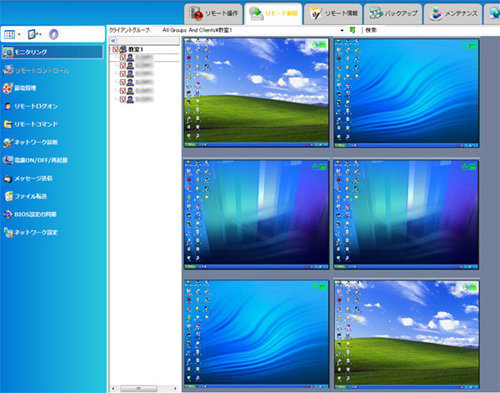Toggle the 教室1 group checkbox
Image resolution: width=500 pixels, height=393 pixels.
(115, 49)
